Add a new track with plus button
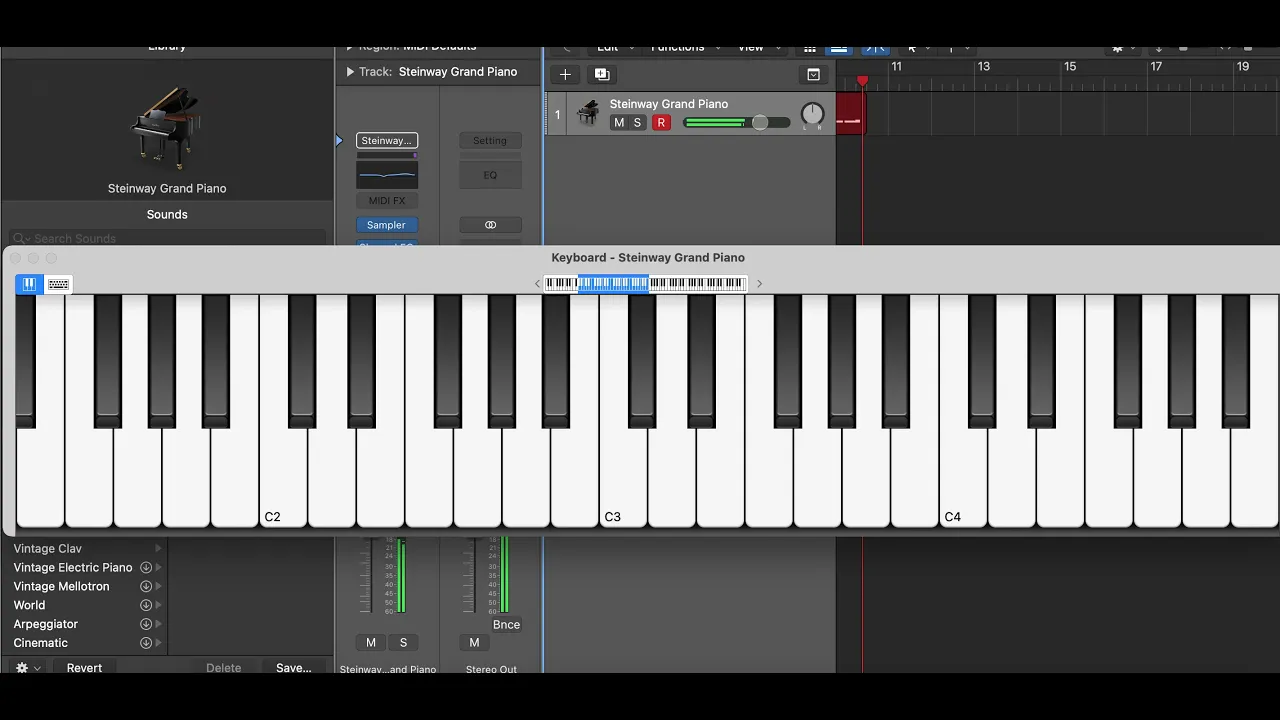 pos(565,74)
